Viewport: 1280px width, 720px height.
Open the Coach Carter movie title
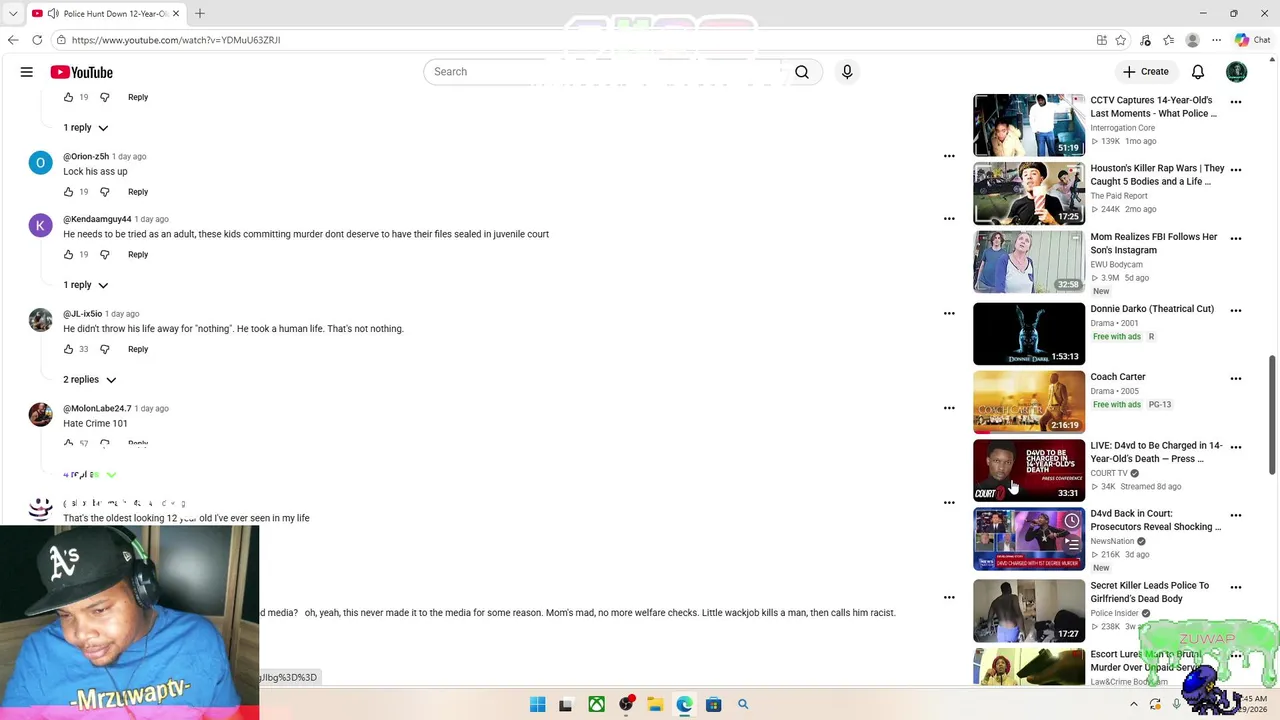[x=1118, y=377]
